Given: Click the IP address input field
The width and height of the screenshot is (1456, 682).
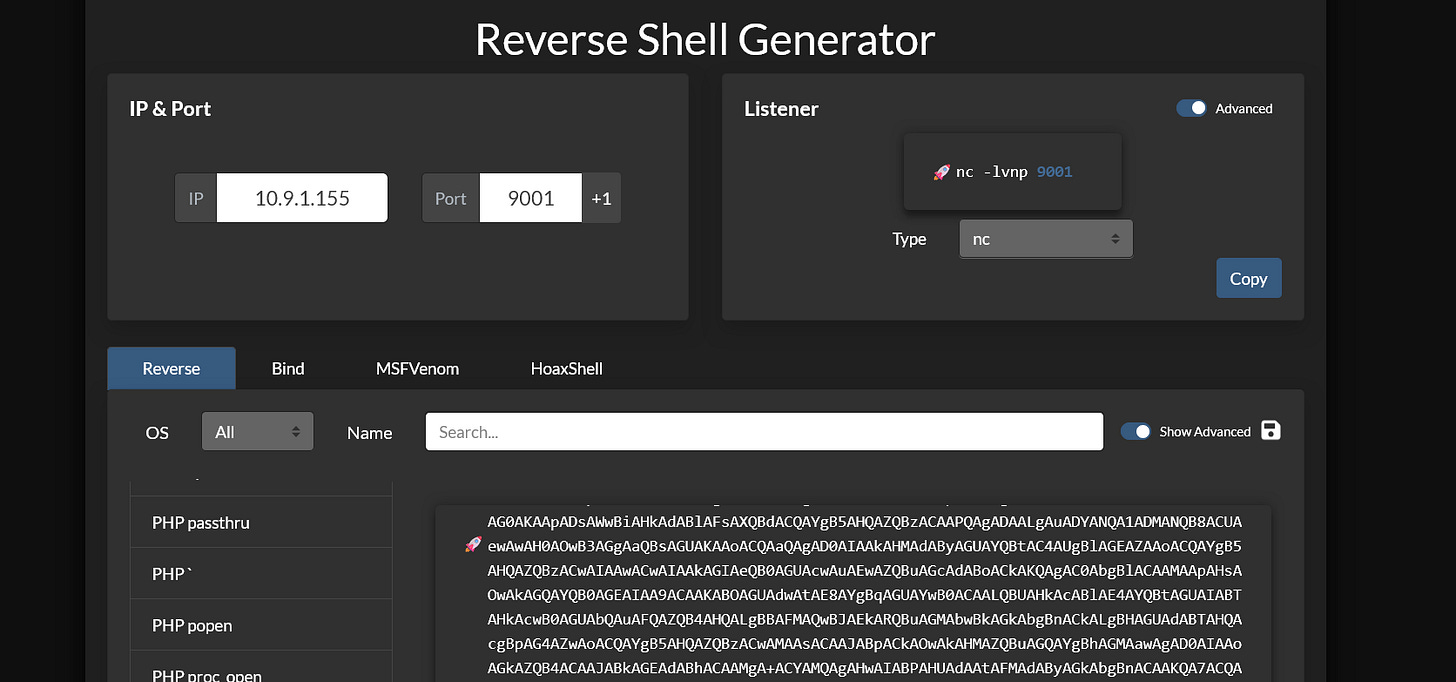Looking at the screenshot, I should tap(302, 198).
